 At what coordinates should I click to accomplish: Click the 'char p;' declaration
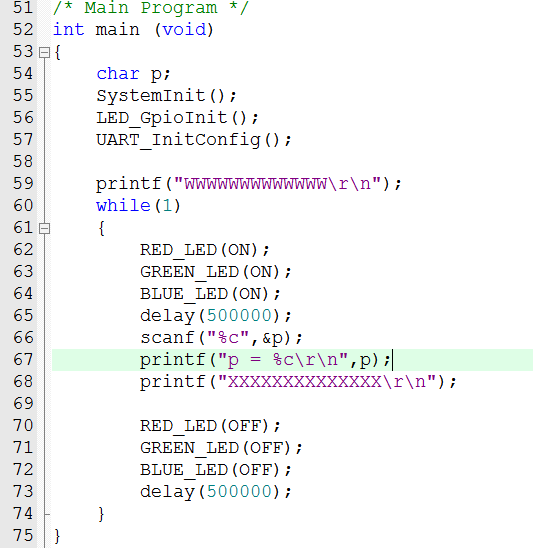(133, 74)
